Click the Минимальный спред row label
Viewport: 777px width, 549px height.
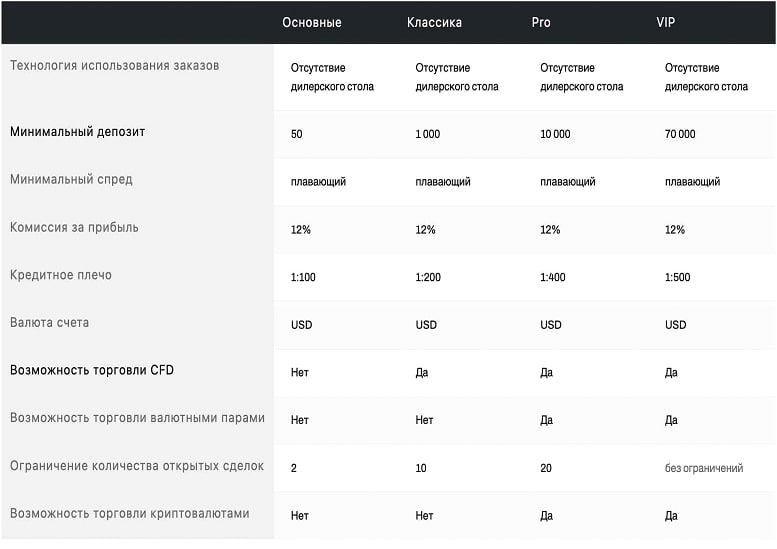click(71, 179)
